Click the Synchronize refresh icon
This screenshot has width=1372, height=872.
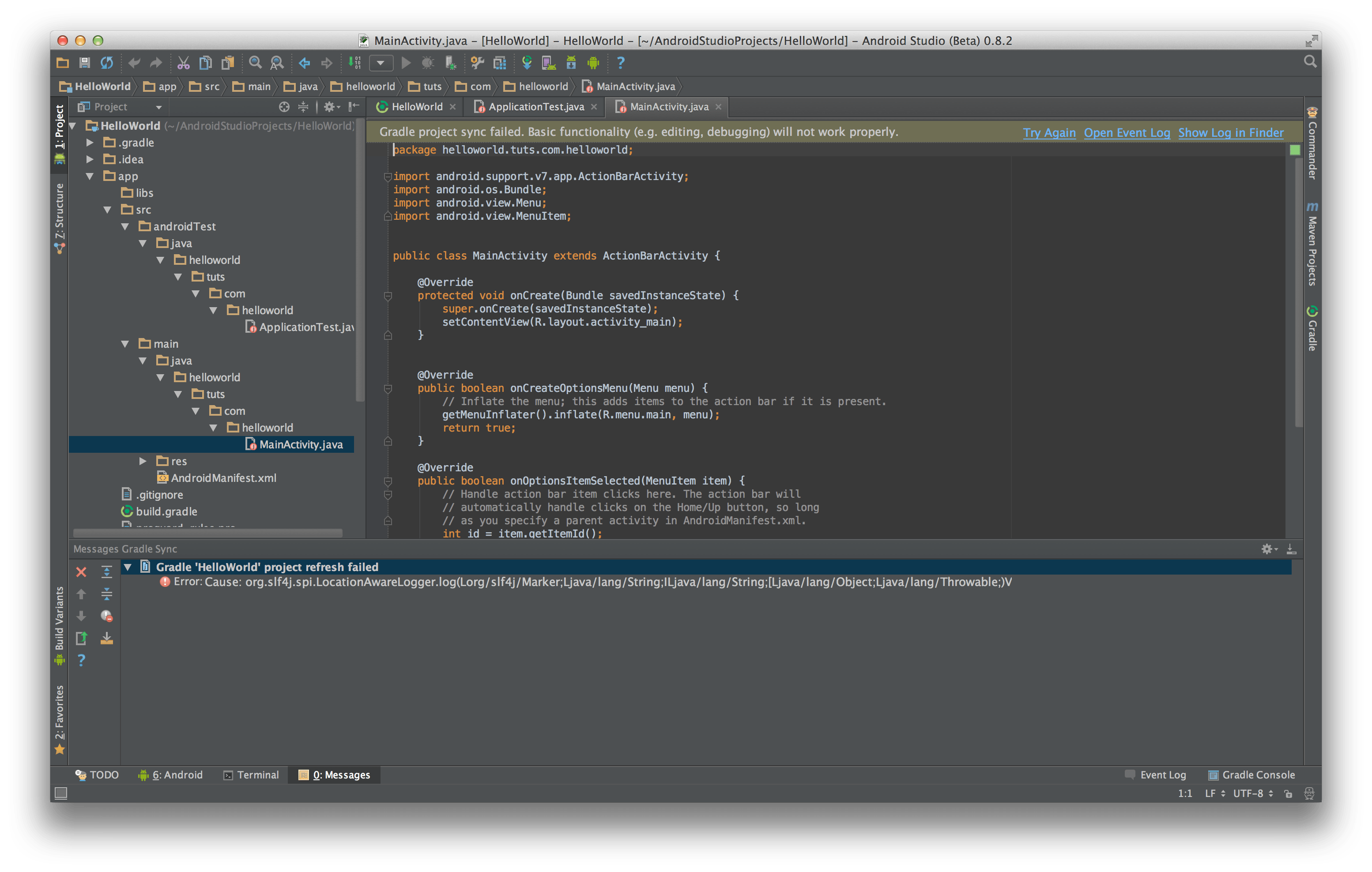(106, 63)
